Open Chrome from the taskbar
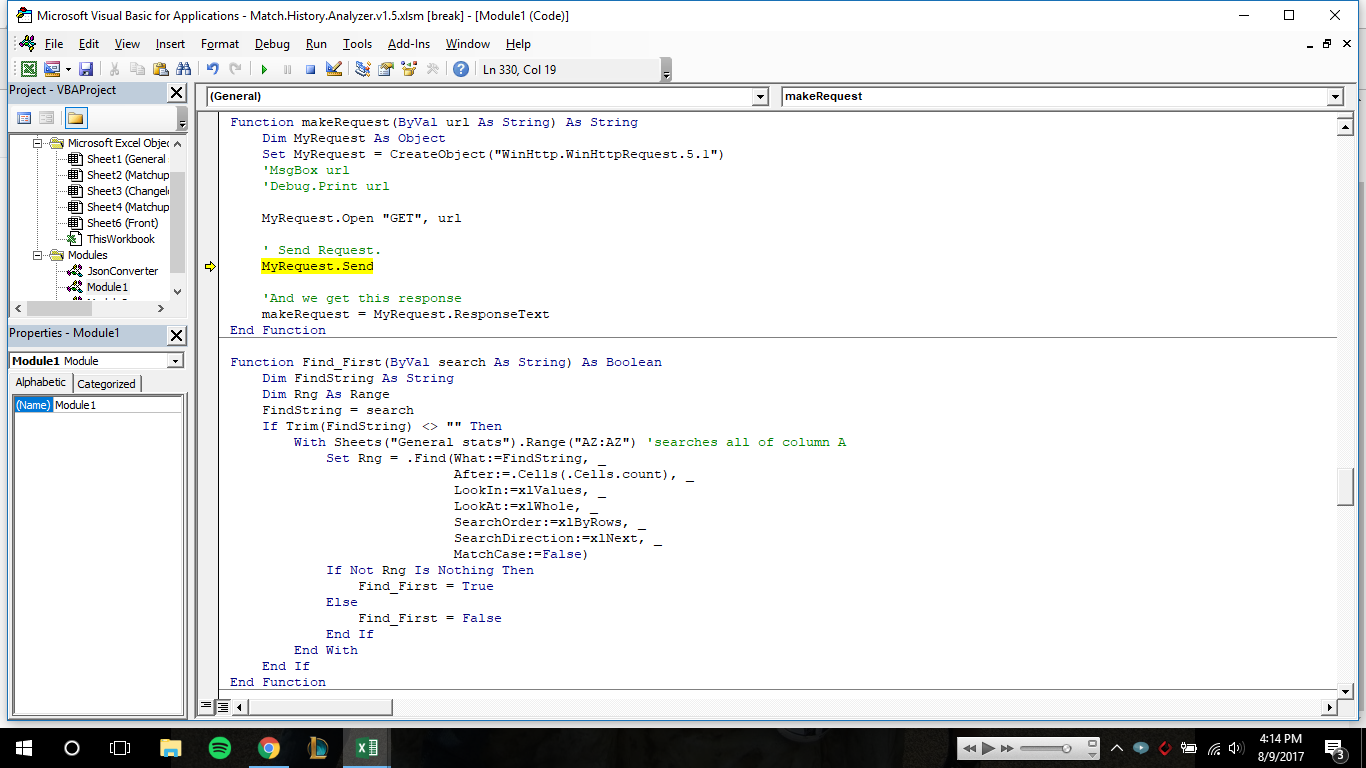1366x768 pixels. click(268, 747)
